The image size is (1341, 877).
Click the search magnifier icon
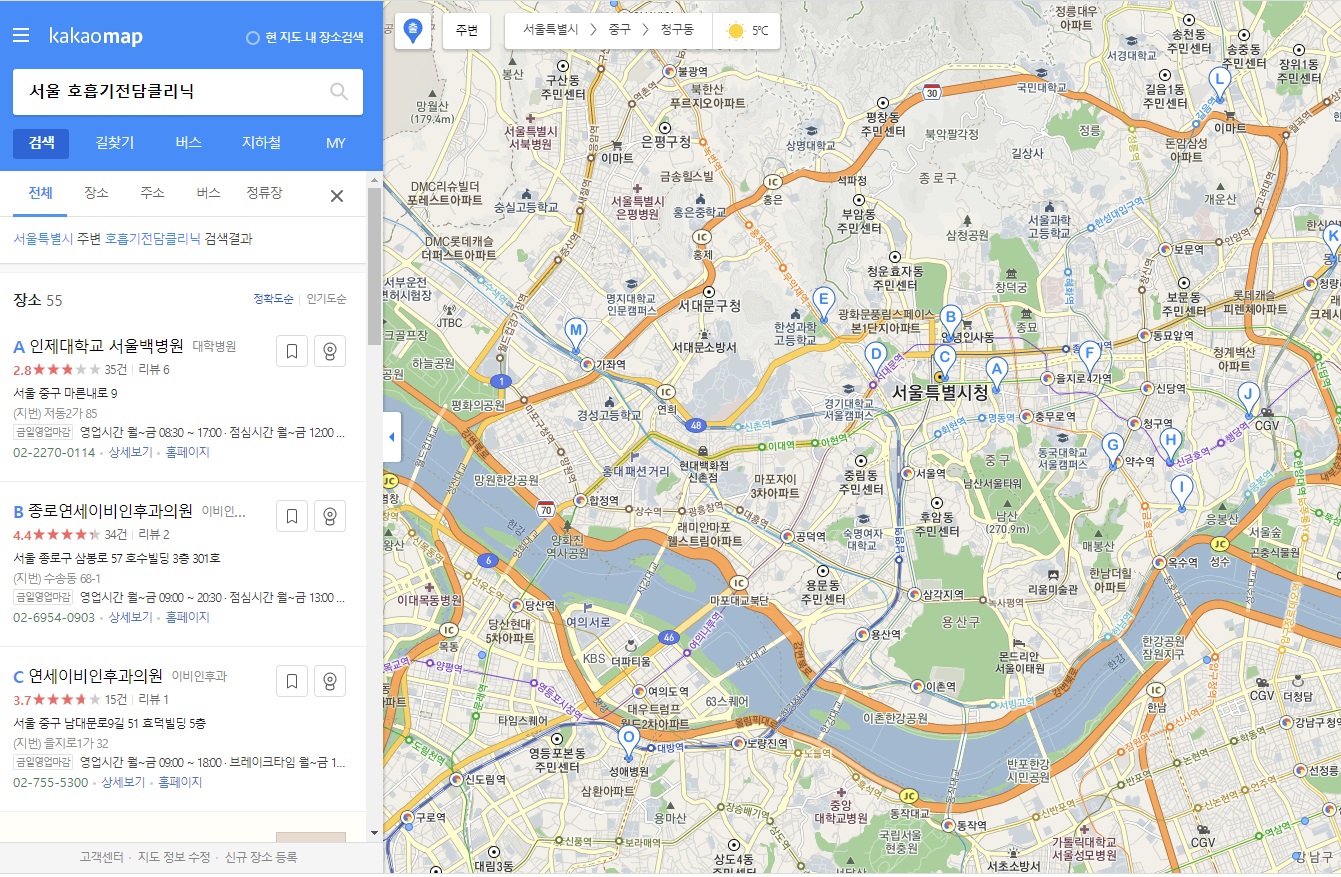click(x=339, y=92)
